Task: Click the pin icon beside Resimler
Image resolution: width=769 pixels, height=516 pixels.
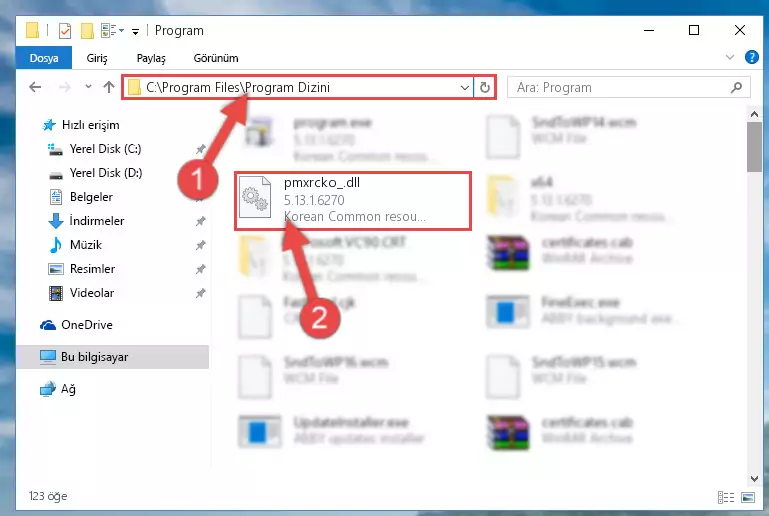Action: point(200,269)
